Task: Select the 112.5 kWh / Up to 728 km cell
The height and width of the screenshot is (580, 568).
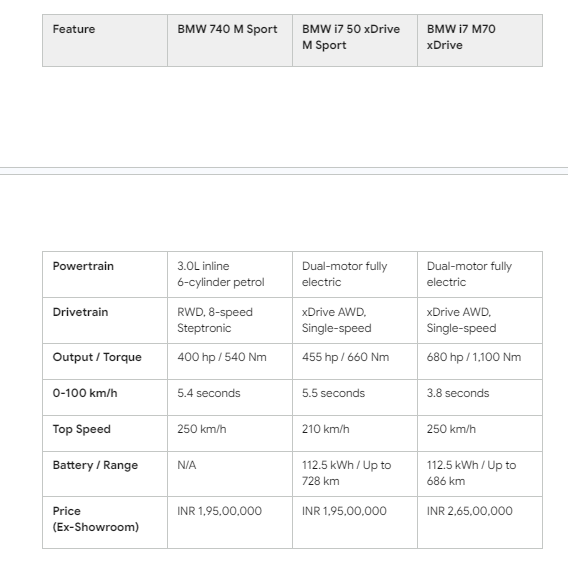Action: (355, 474)
